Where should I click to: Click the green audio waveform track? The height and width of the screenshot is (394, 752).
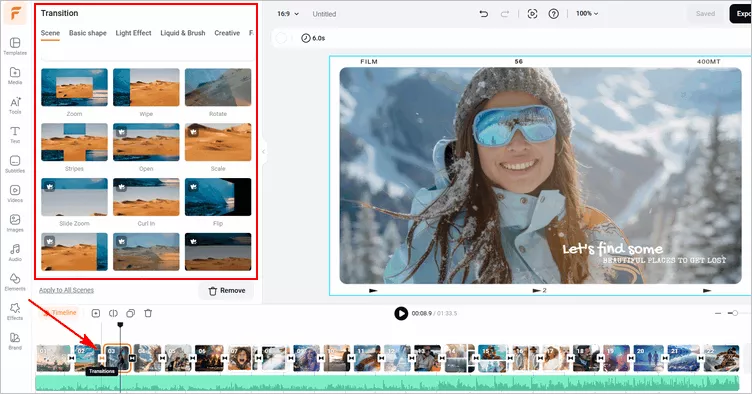click(388, 383)
